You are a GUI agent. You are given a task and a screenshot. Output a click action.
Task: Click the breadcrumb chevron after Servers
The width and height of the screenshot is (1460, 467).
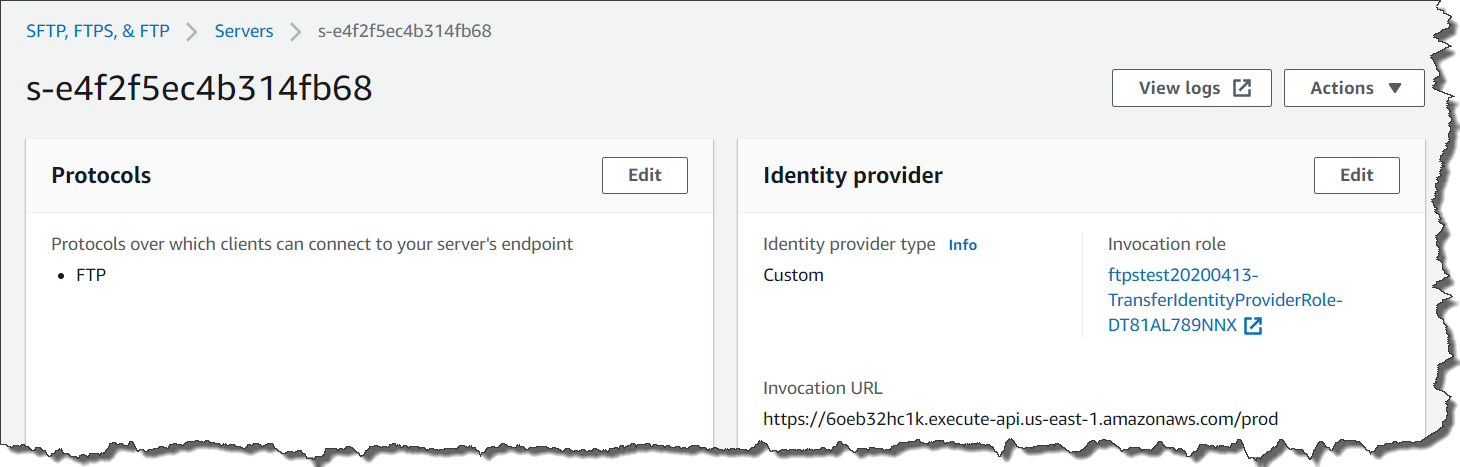point(295,31)
